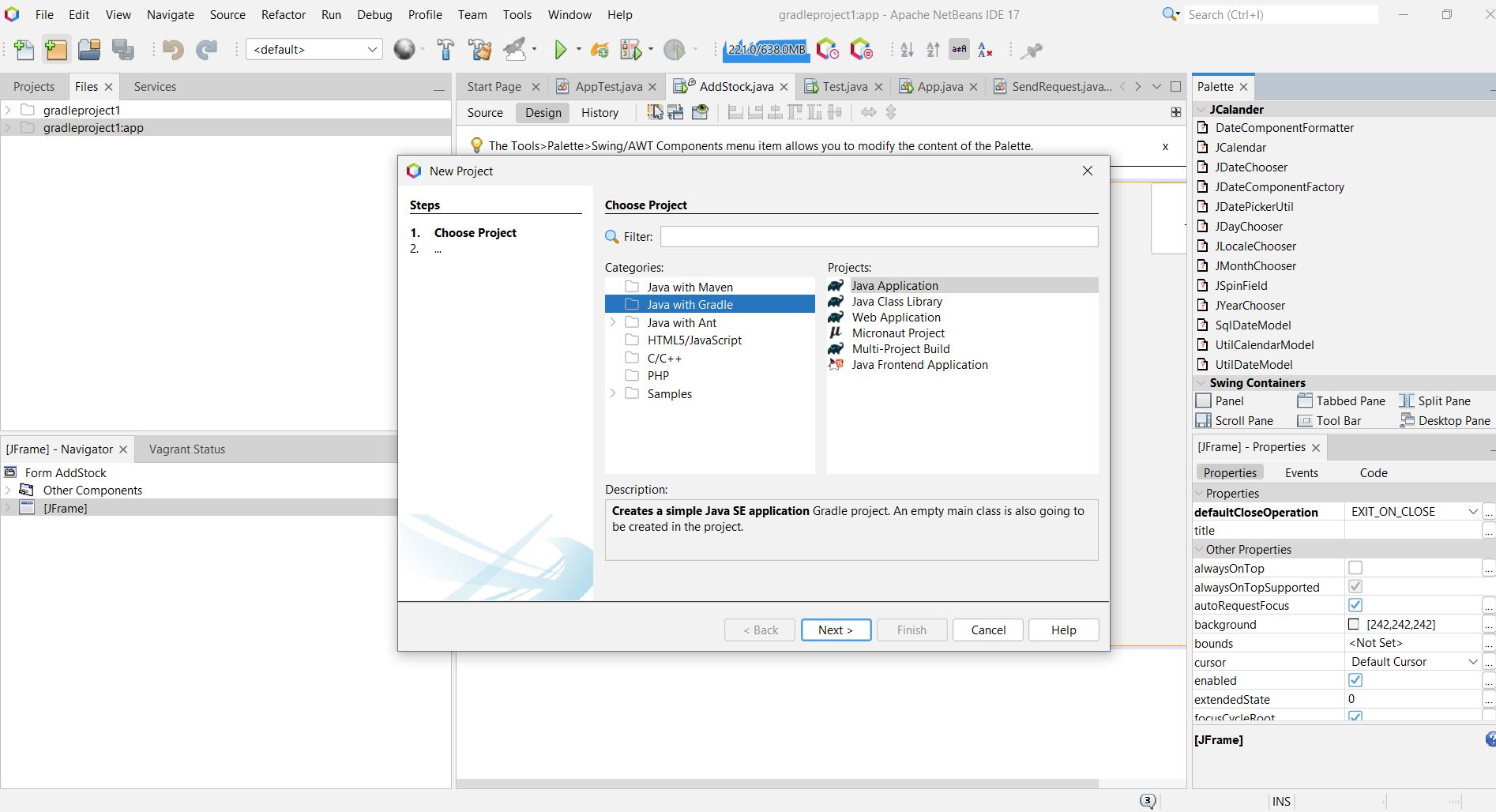Click the Connection Mode designer icon
The image size is (1496, 812).
click(676, 112)
